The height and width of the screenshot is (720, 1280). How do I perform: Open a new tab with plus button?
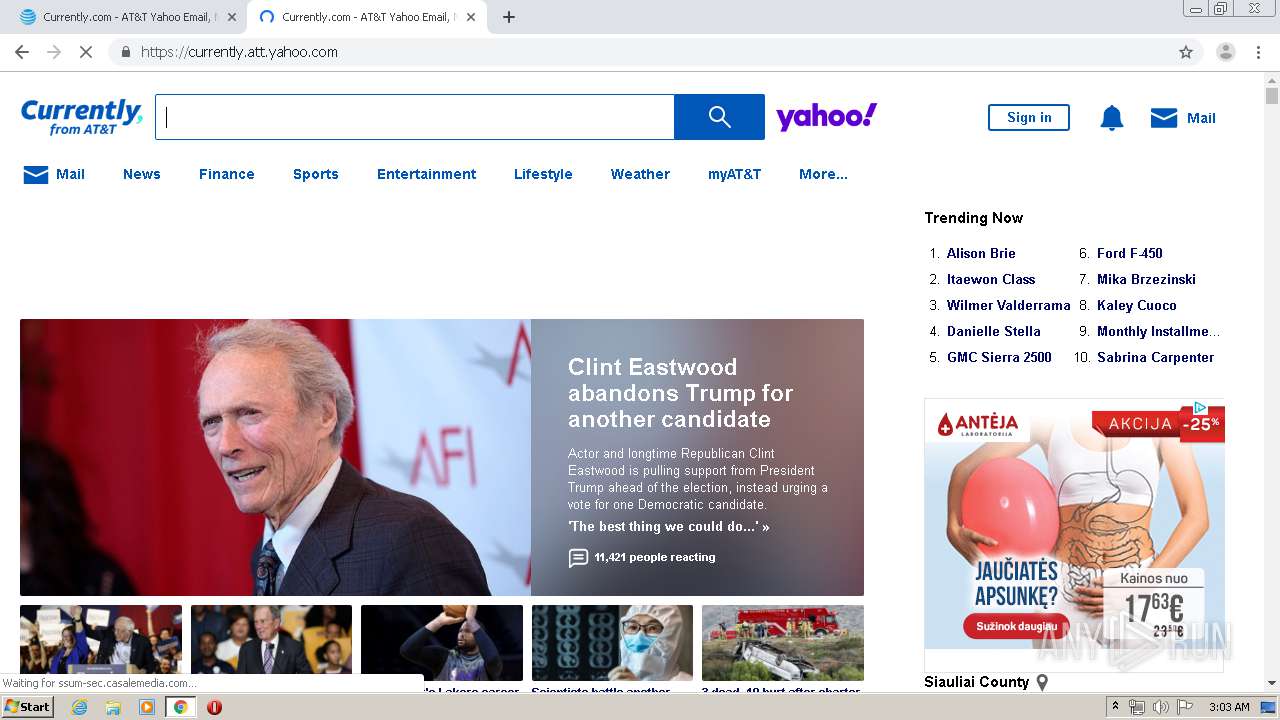(509, 17)
